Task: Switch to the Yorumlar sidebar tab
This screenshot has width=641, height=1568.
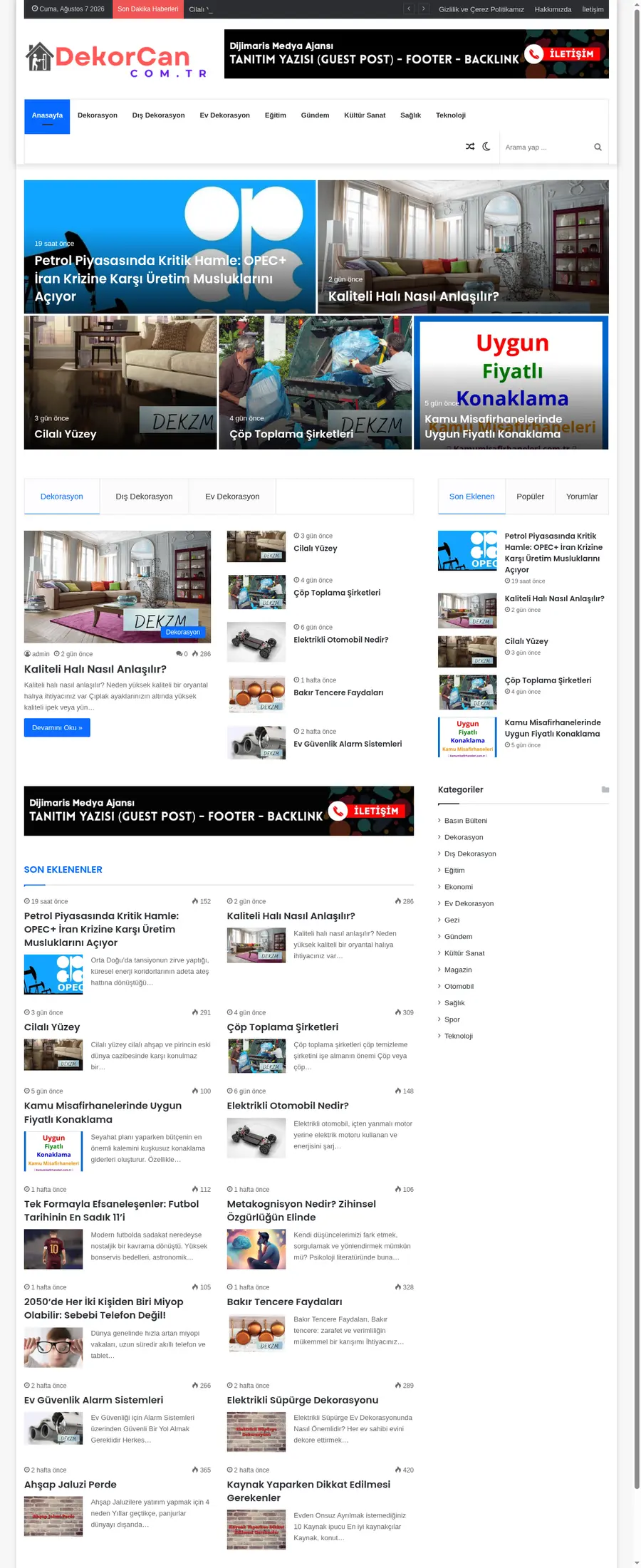Action: pos(582,497)
